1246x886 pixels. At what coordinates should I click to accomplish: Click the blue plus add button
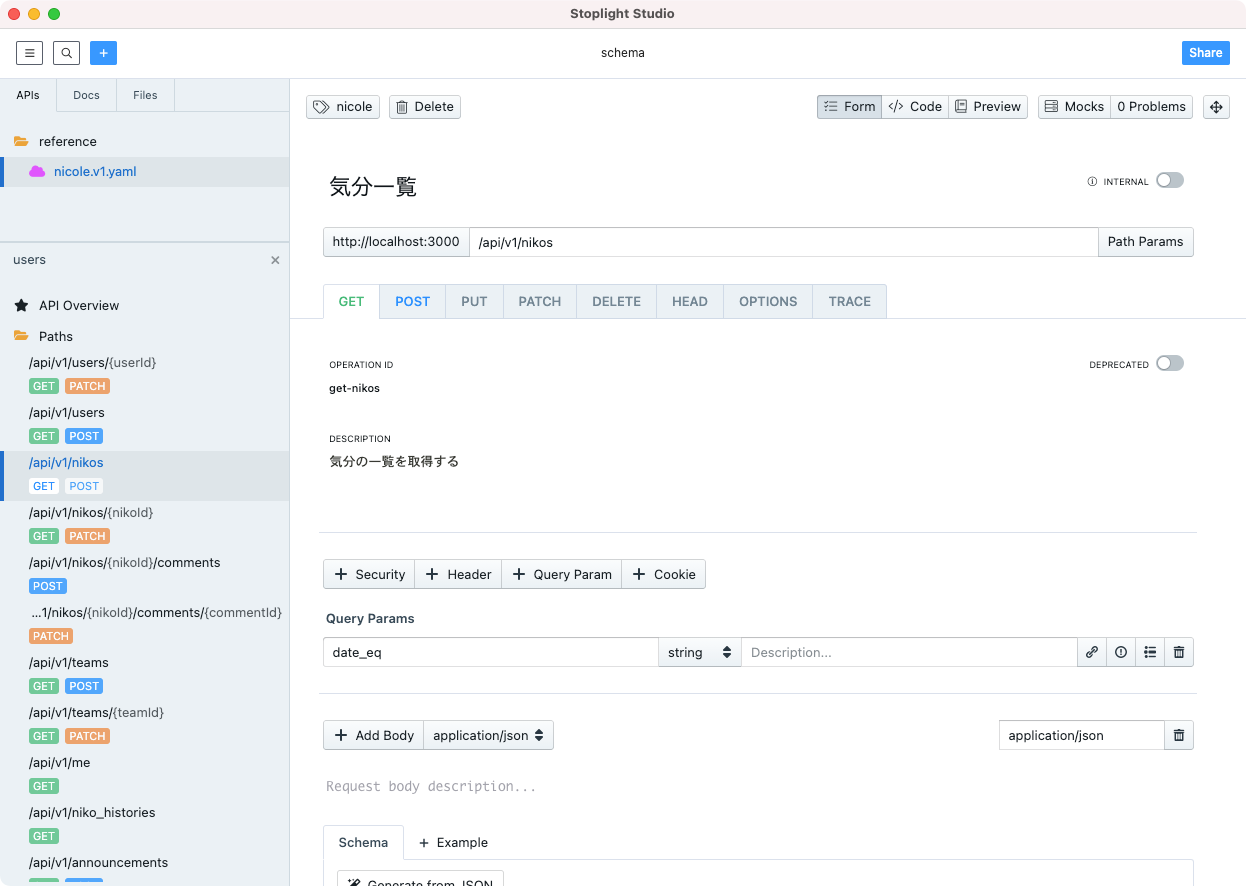point(103,53)
